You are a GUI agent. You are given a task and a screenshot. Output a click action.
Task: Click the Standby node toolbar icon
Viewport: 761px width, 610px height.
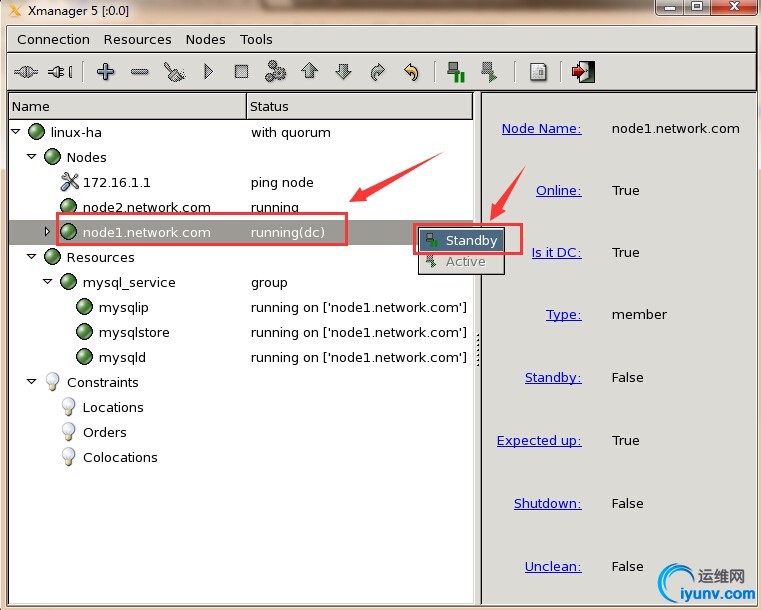456,72
